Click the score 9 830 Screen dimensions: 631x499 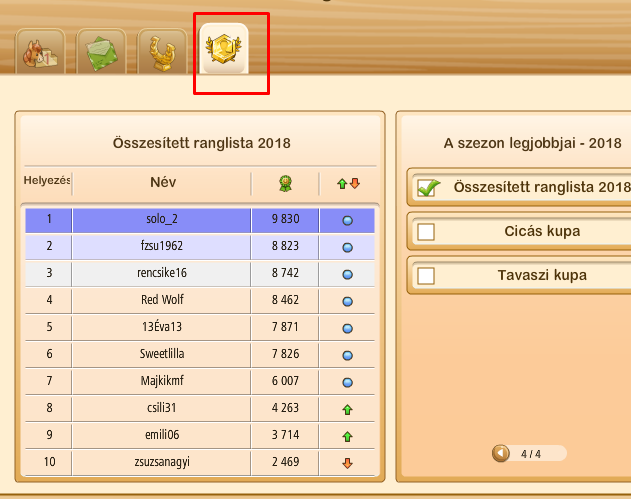285,219
